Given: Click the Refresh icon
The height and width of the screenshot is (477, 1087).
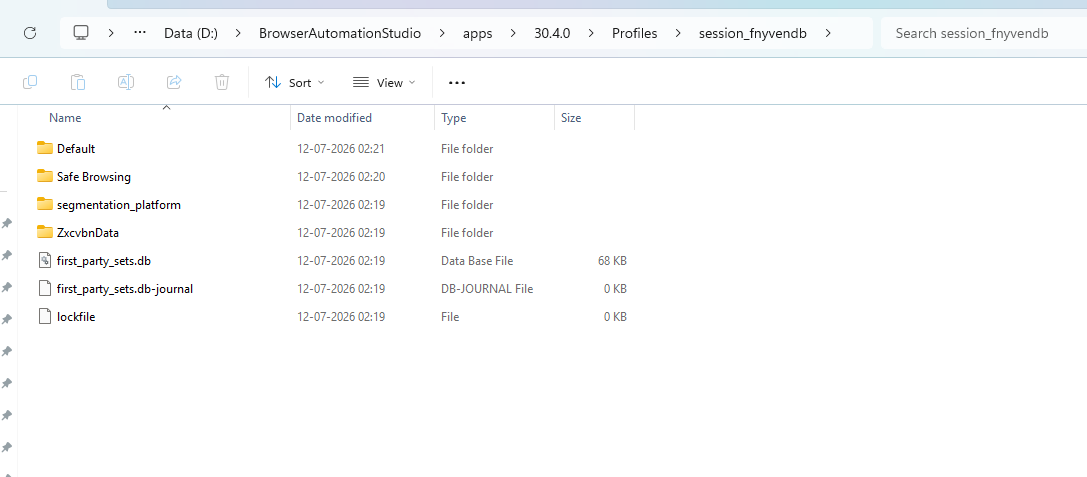Looking at the screenshot, I should pos(30,33).
